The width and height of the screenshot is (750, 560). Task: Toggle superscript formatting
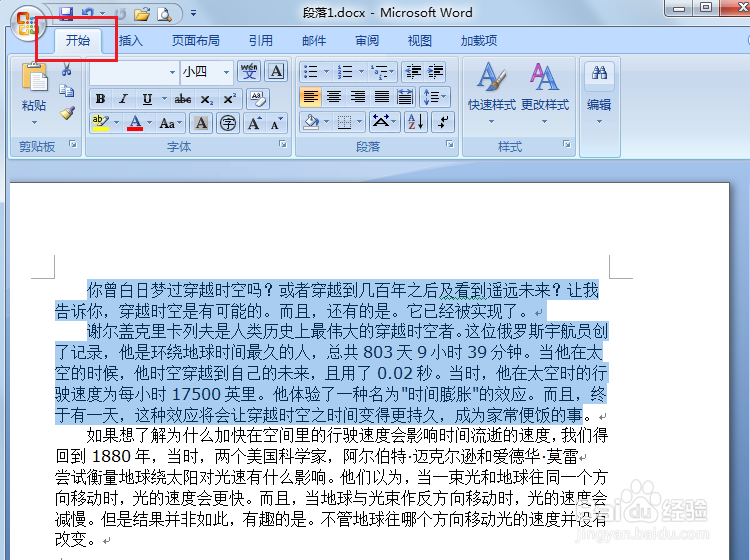point(230,99)
